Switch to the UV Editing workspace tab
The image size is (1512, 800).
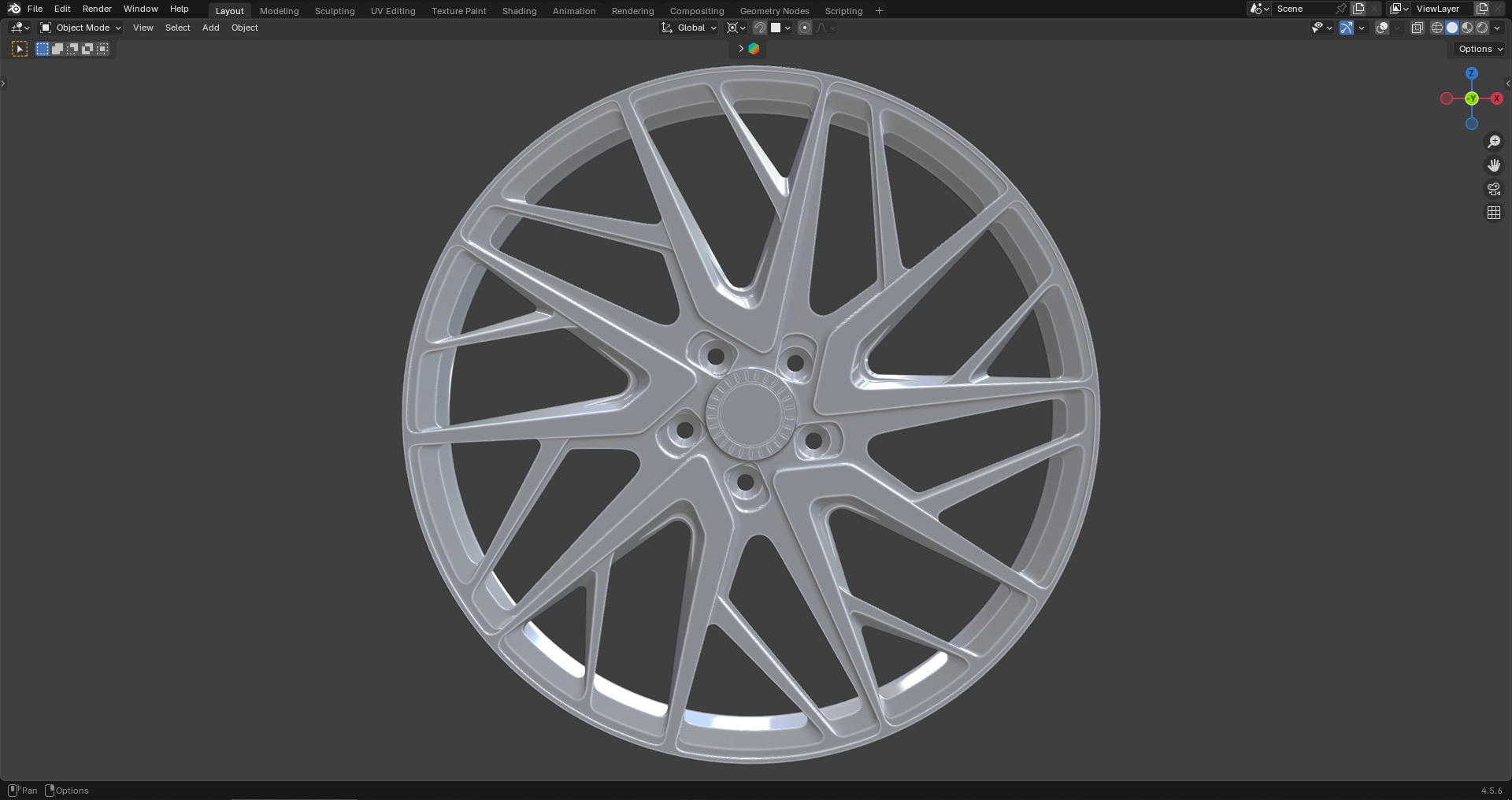(393, 11)
